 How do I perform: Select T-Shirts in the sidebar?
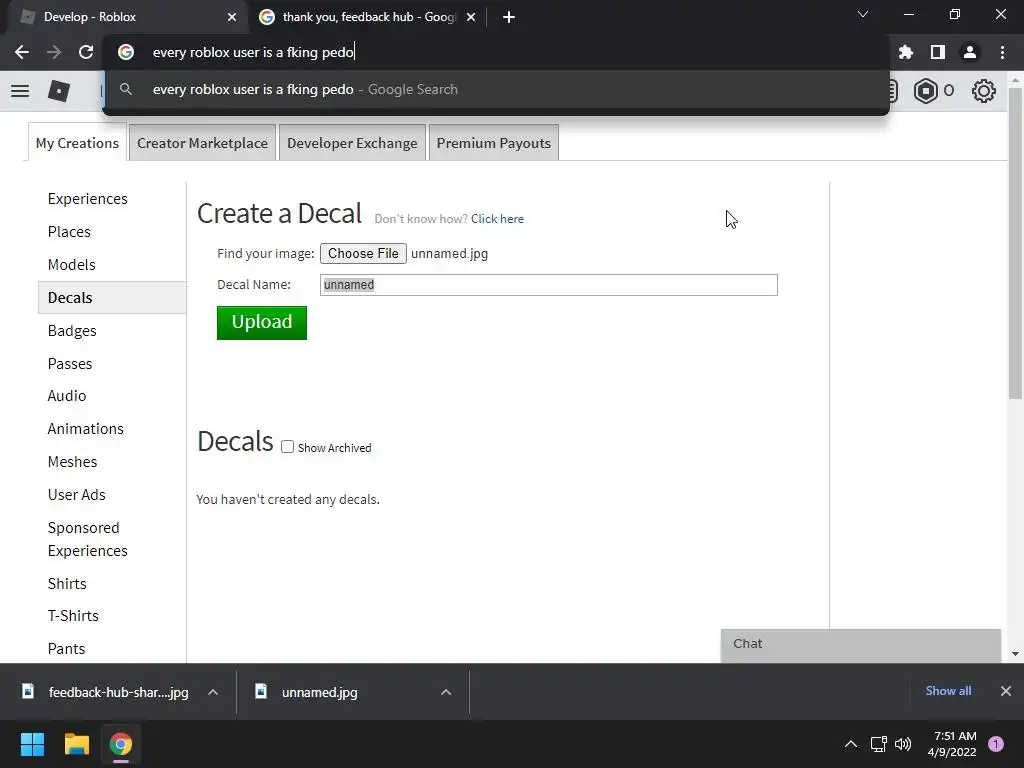pos(73,615)
